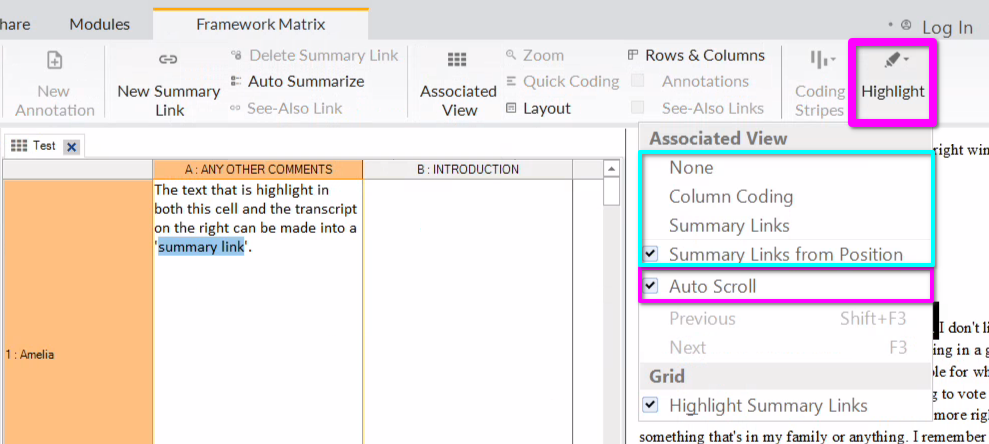Open the Coding Stripes tool
The height and width of the screenshot is (444, 989).
pyautogui.click(x=820, y=62)
